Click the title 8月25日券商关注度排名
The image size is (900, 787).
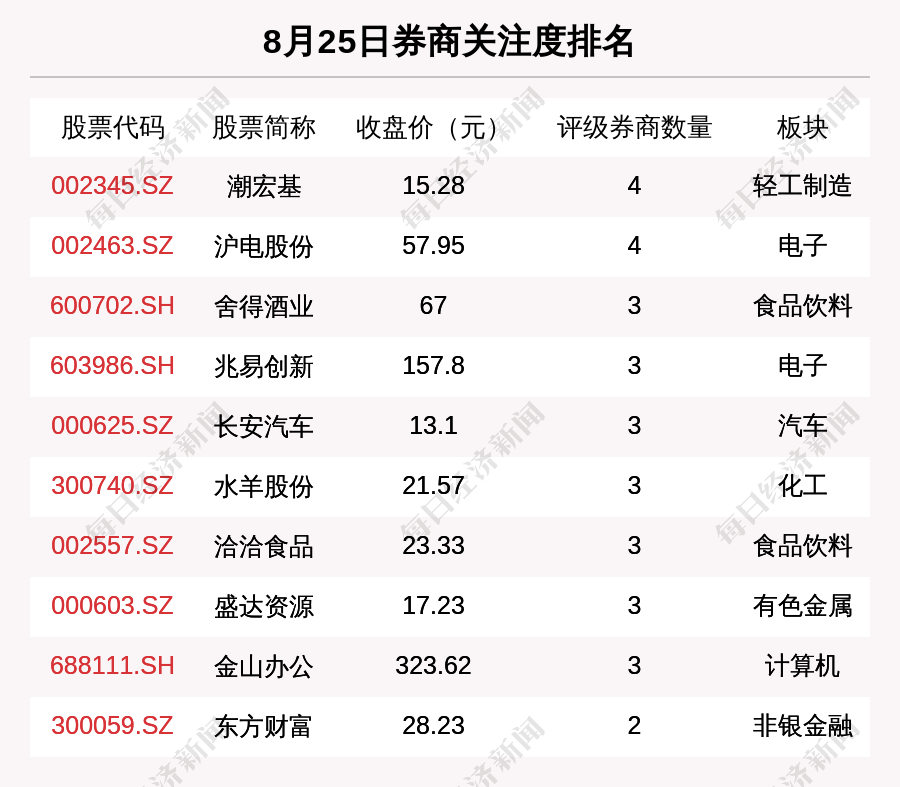pyautogui.click(x=448, y=41)
